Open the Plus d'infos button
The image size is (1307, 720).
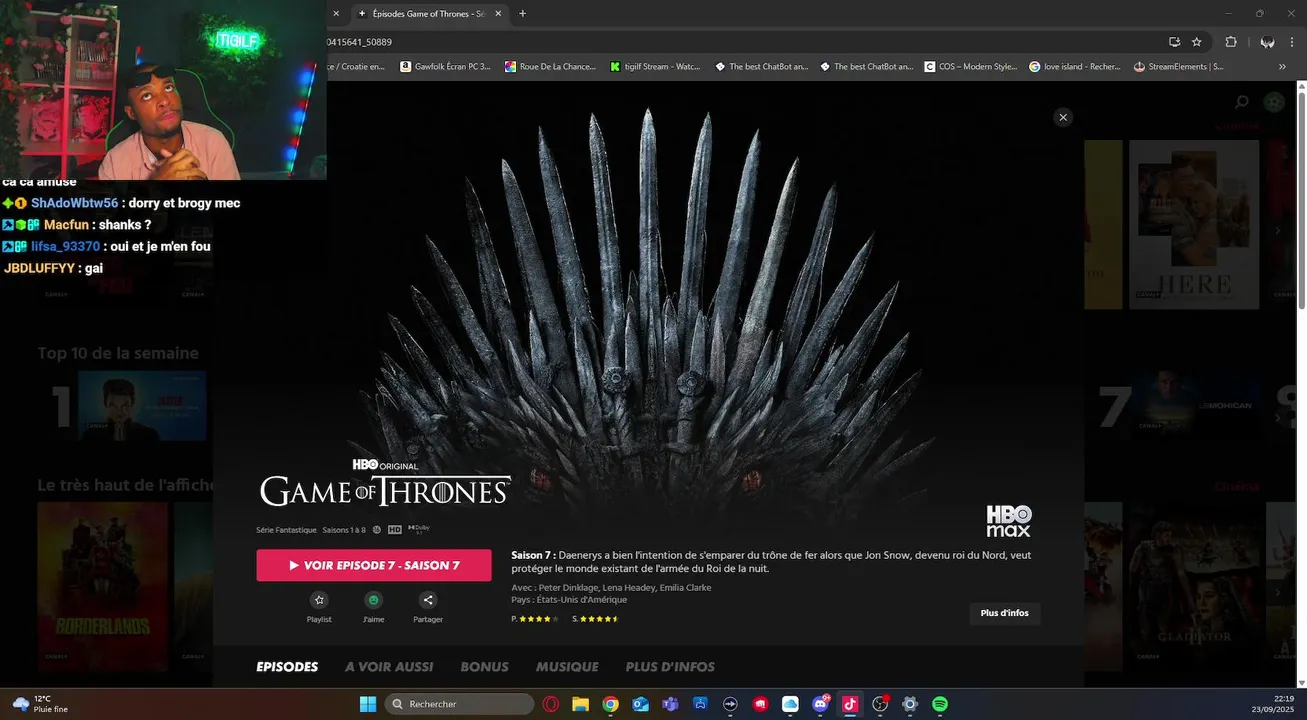[1005, 613]
